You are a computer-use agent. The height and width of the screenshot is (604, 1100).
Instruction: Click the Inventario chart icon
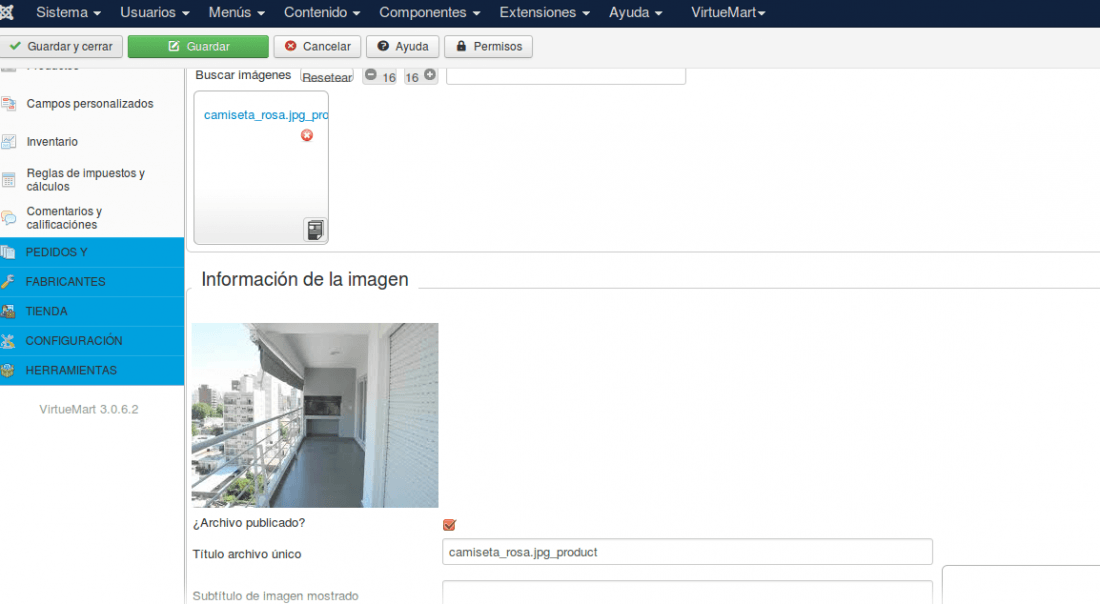coord(8,142)
